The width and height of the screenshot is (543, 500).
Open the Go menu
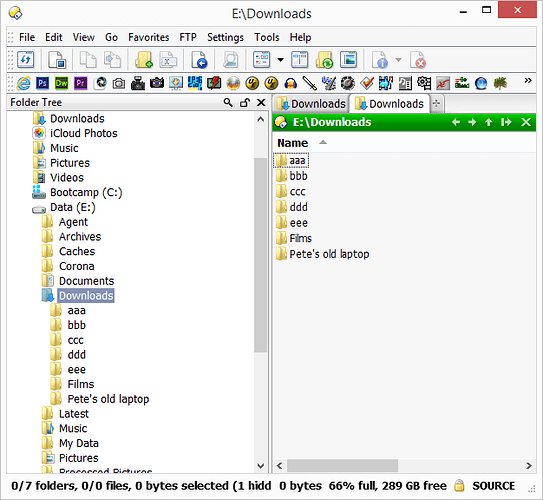[111, 37]
